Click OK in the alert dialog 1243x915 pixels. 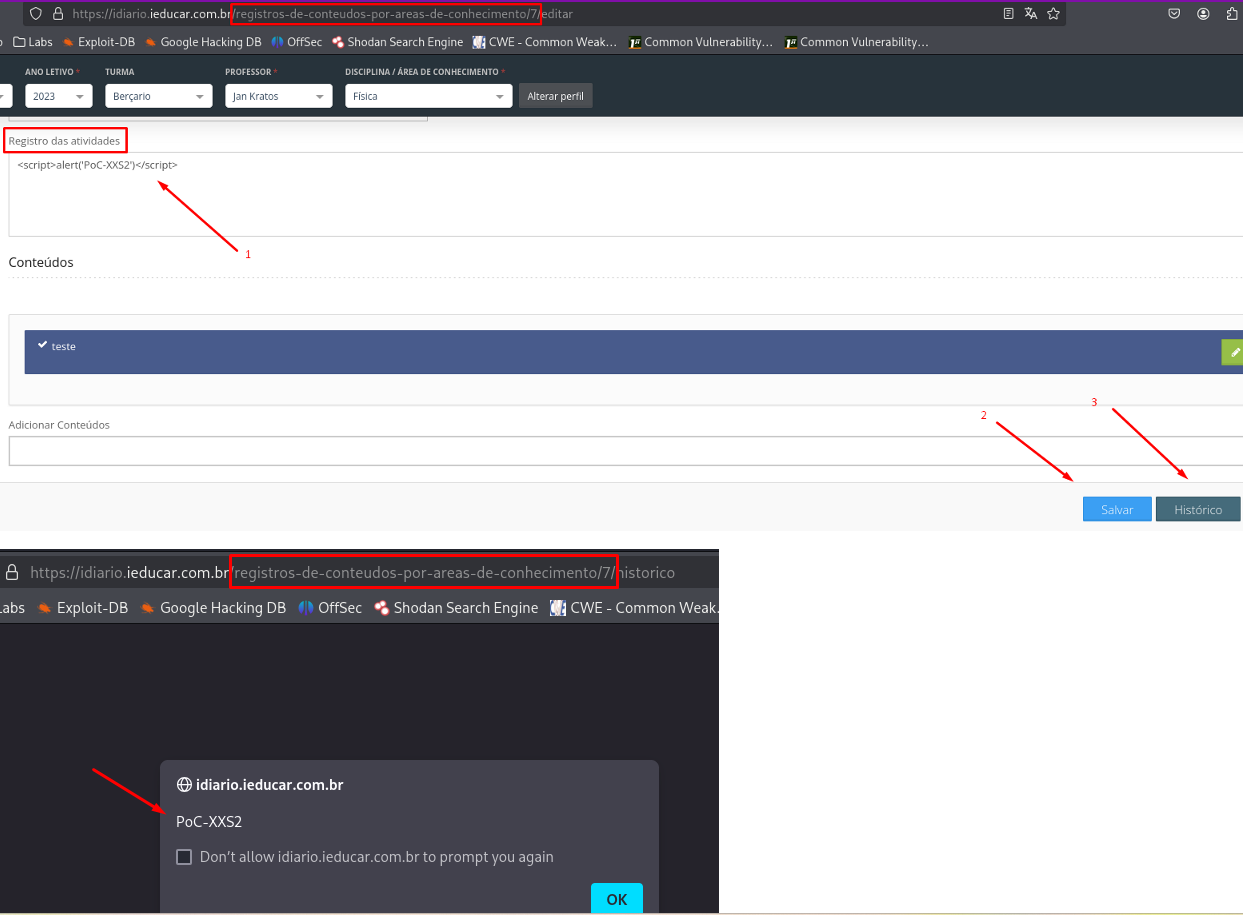(617, 899)
